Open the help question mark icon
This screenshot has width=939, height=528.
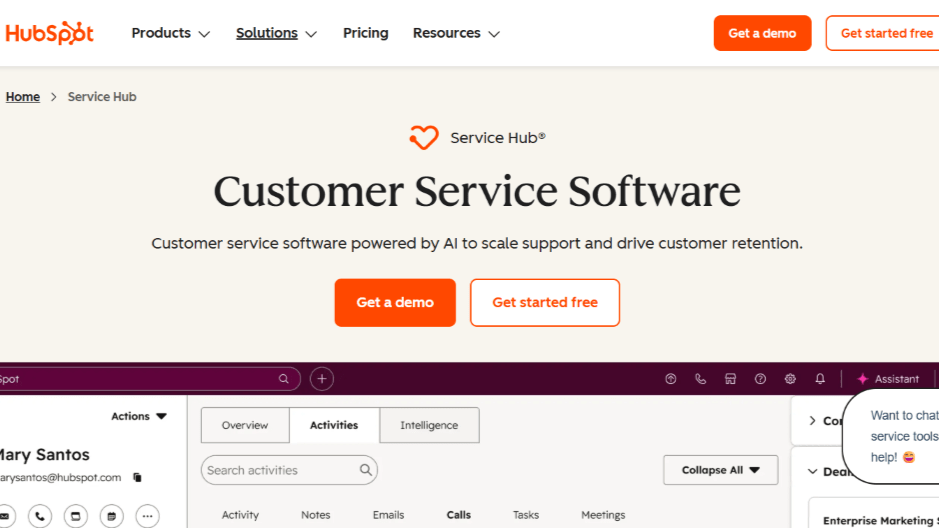pyautogui.click(x=760, y=379)
